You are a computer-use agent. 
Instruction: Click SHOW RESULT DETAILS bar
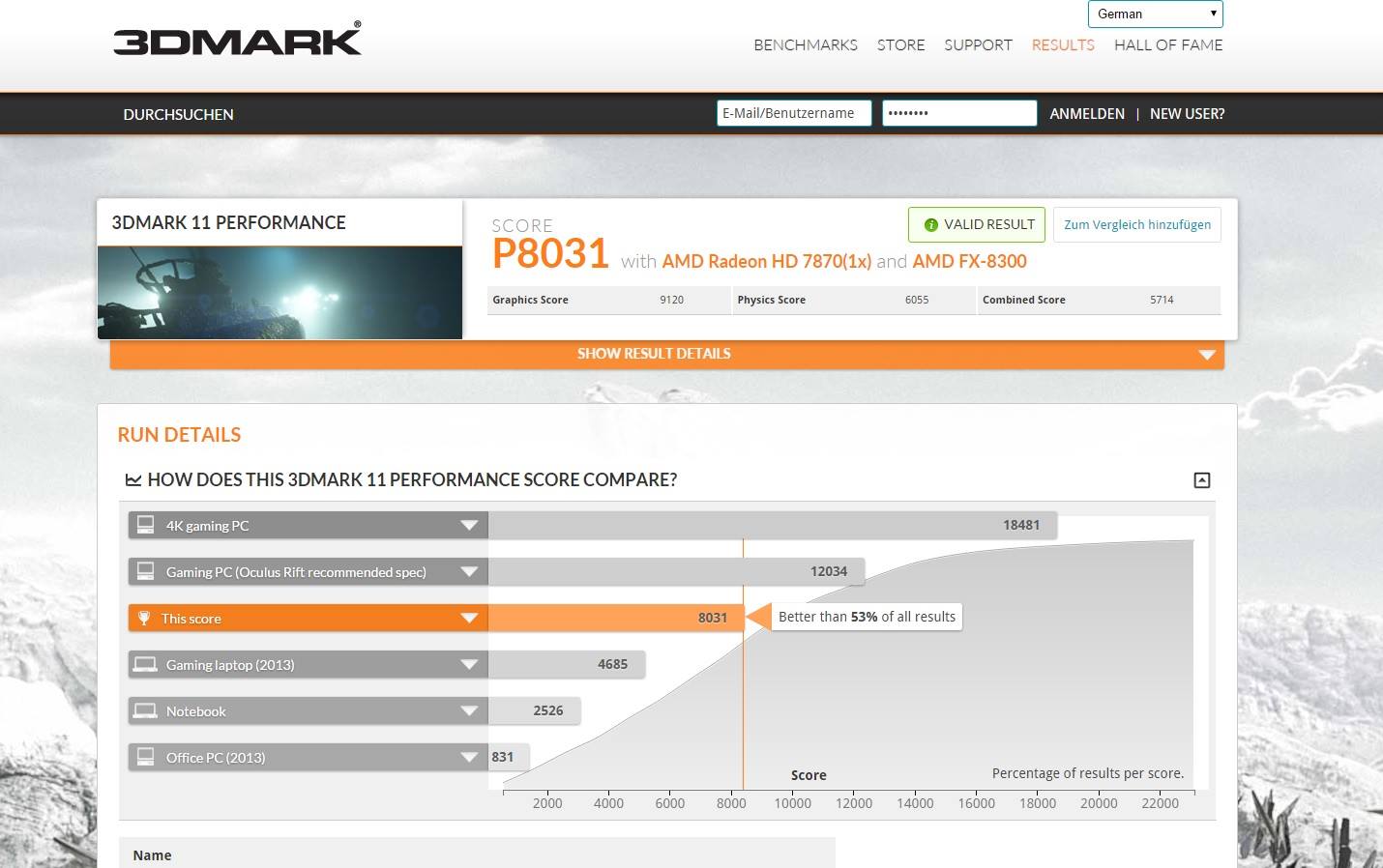point(667,354)
